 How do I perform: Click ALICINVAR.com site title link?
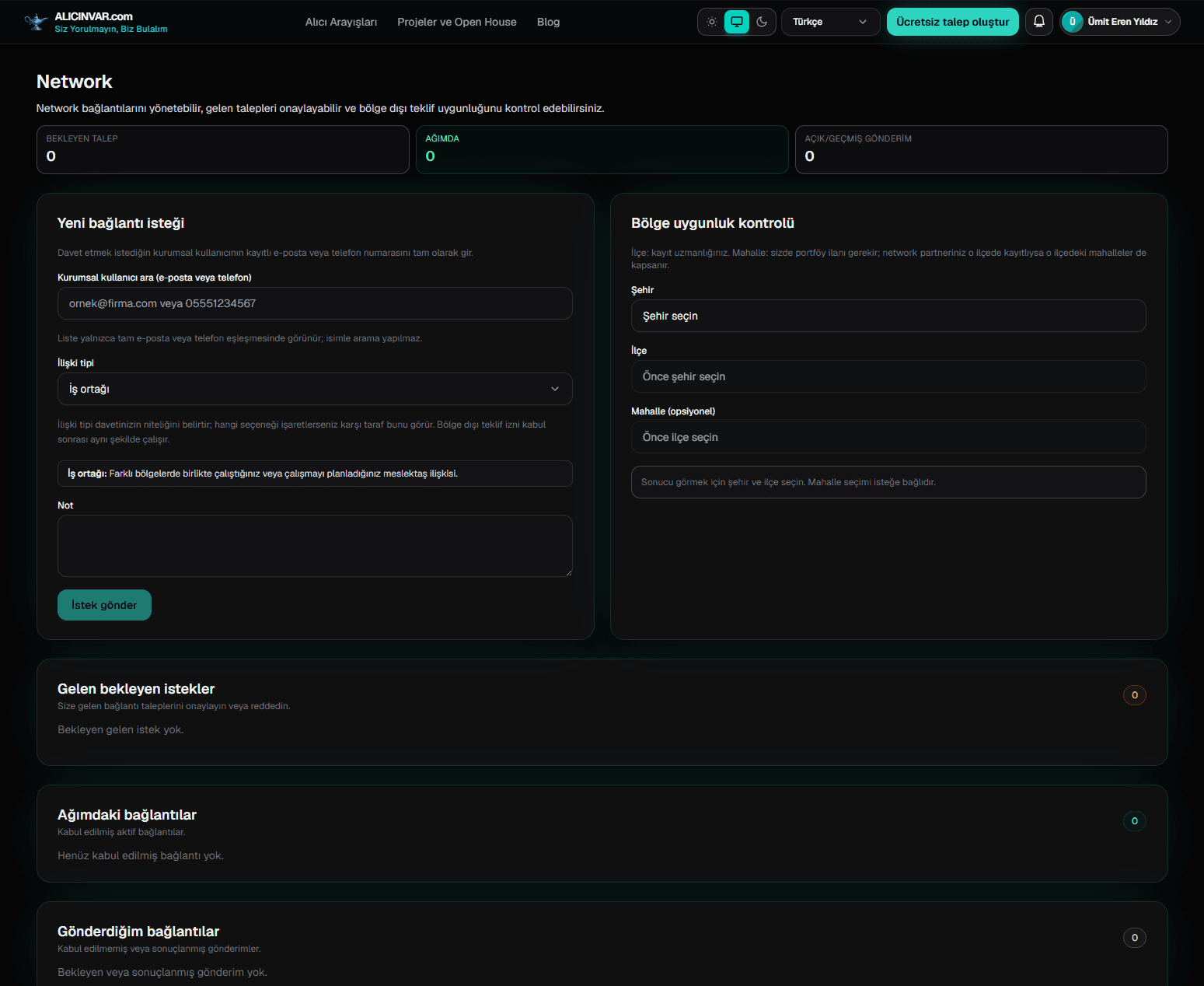point(94,16)
